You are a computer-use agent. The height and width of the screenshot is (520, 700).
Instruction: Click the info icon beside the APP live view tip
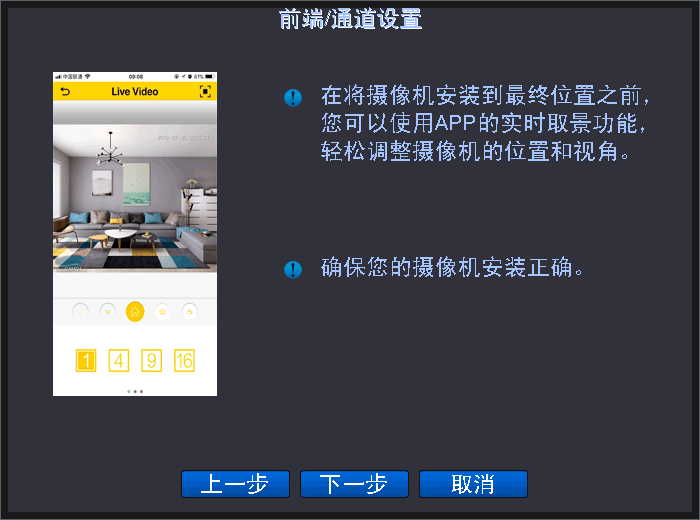(x=293, y=97)
